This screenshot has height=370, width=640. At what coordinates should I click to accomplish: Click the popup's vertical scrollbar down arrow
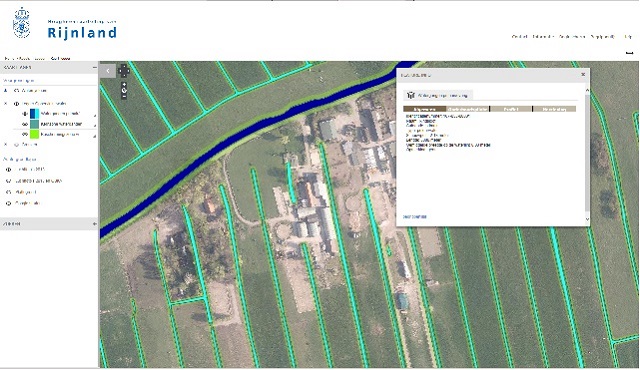click(x=587, y=219)
